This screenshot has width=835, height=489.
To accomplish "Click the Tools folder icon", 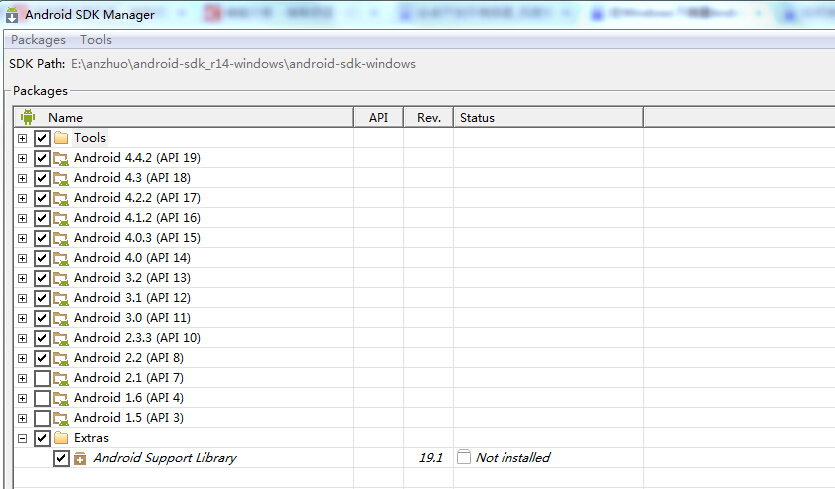I will click(61, 138).
